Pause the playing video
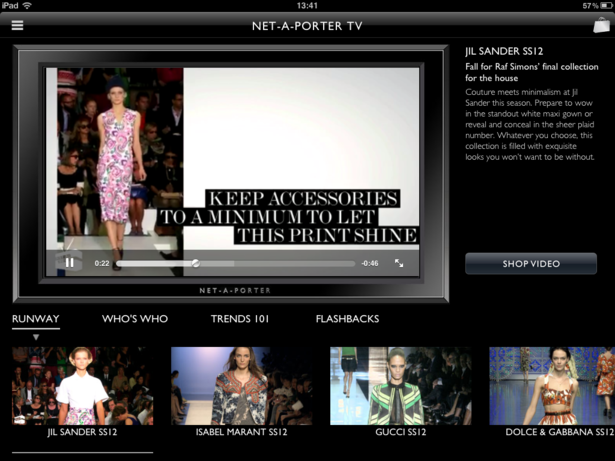This screenshot has width=615, height=461. tap(69, 263)
